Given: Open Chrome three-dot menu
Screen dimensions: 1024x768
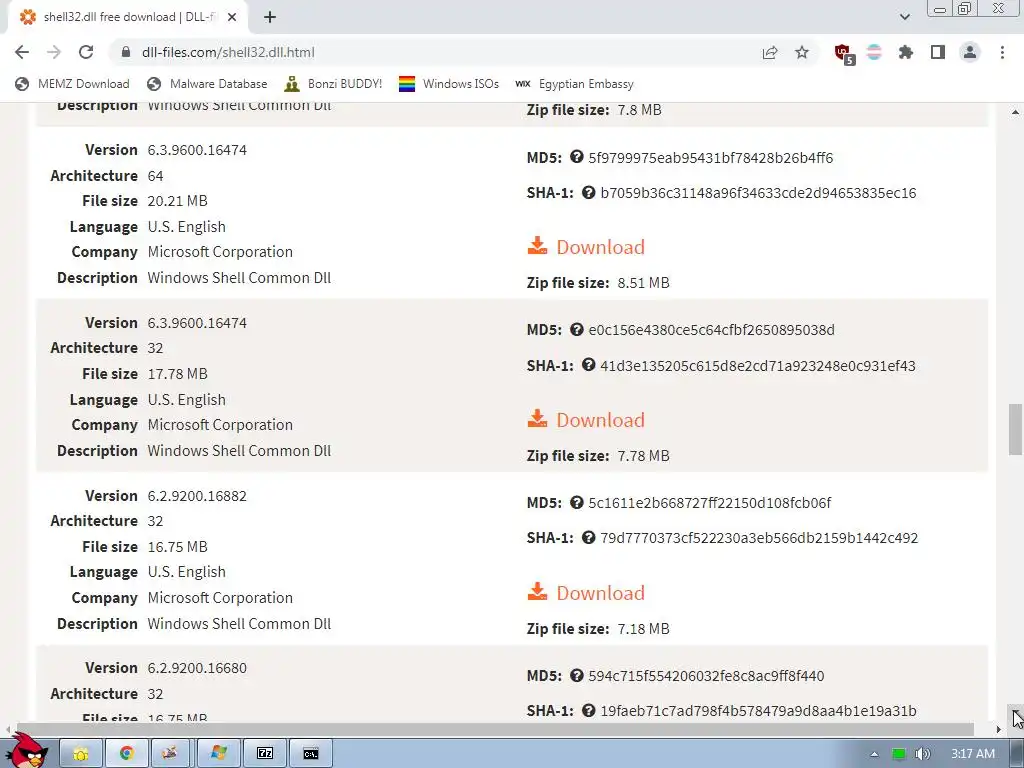Looking at the screenshot, I should coord(1002,52).
